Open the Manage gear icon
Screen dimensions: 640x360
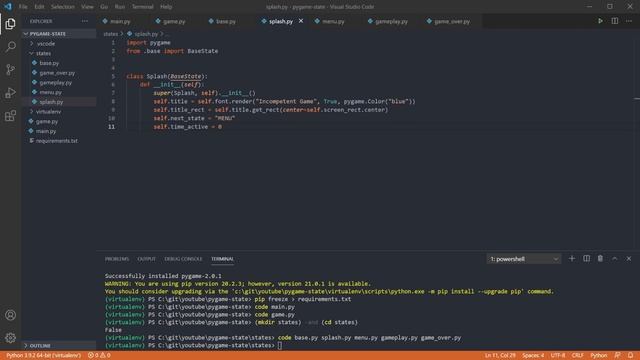[10, 338]
